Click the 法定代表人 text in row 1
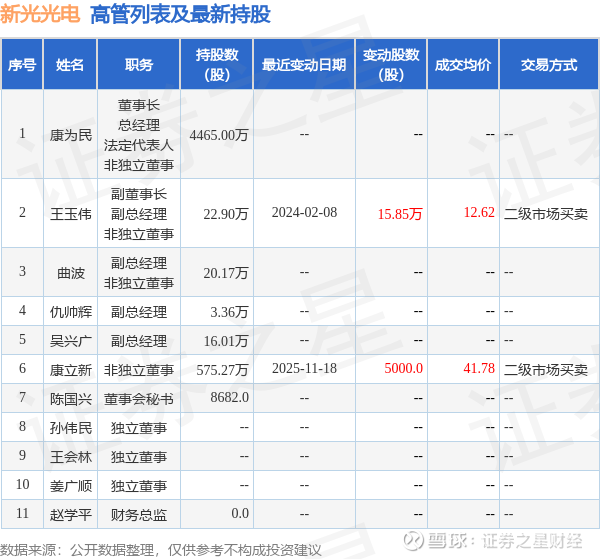 pyautogui.click(x=139, y=145)
